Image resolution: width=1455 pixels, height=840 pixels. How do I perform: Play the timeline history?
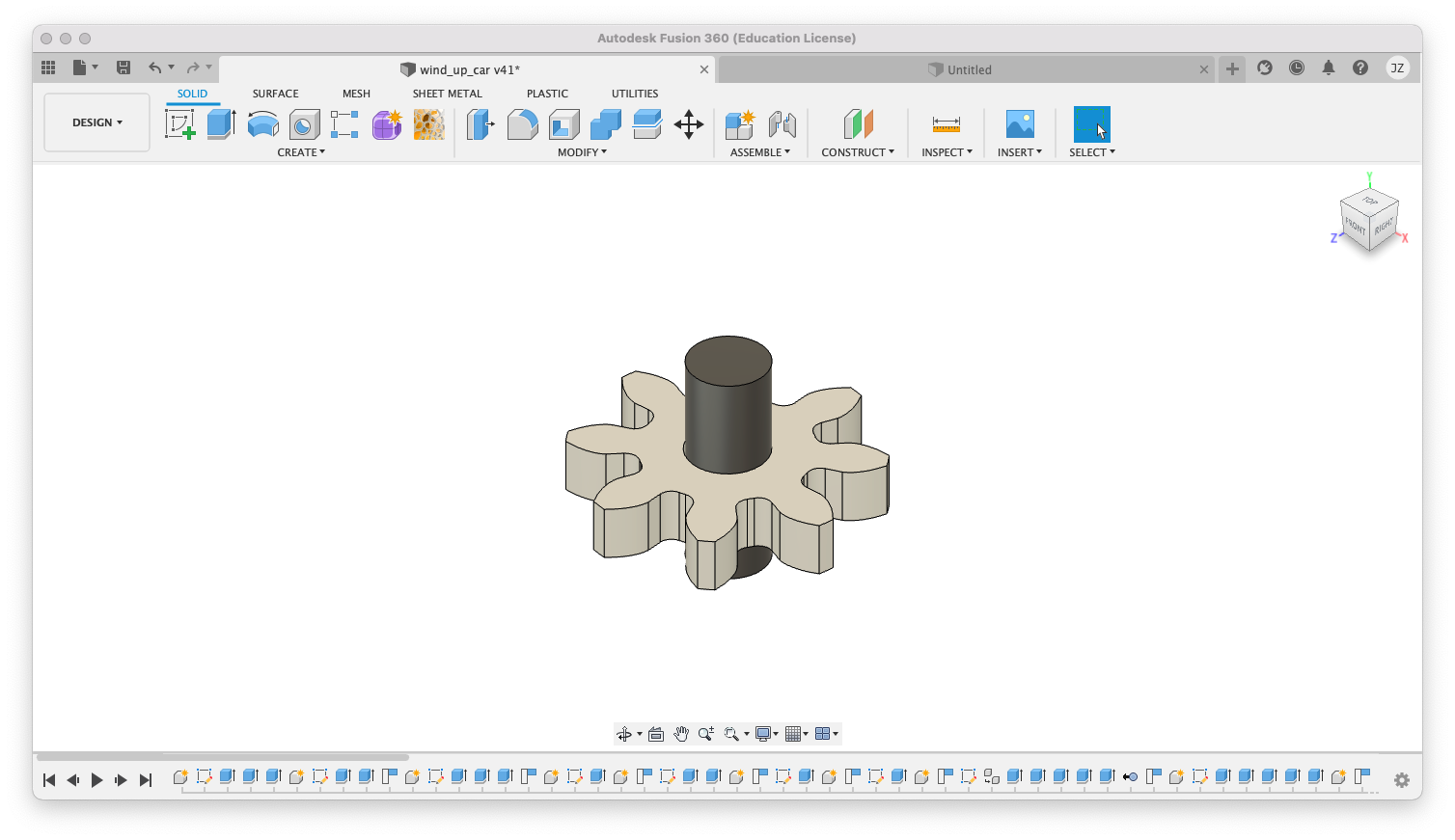click(x=96, y=780)
